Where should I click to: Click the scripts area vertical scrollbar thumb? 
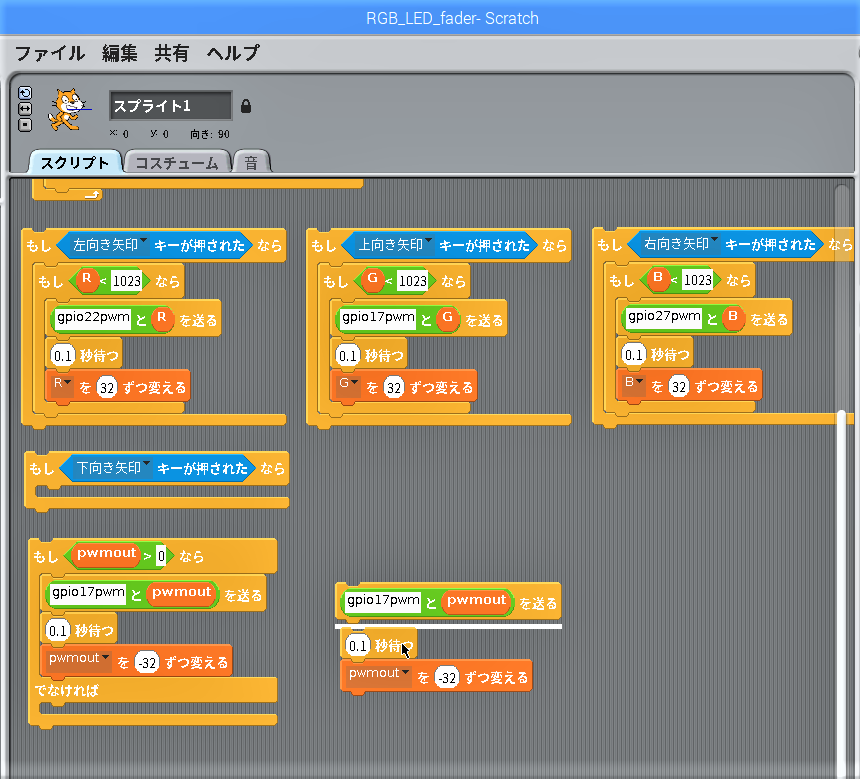[x=842, y=592]
